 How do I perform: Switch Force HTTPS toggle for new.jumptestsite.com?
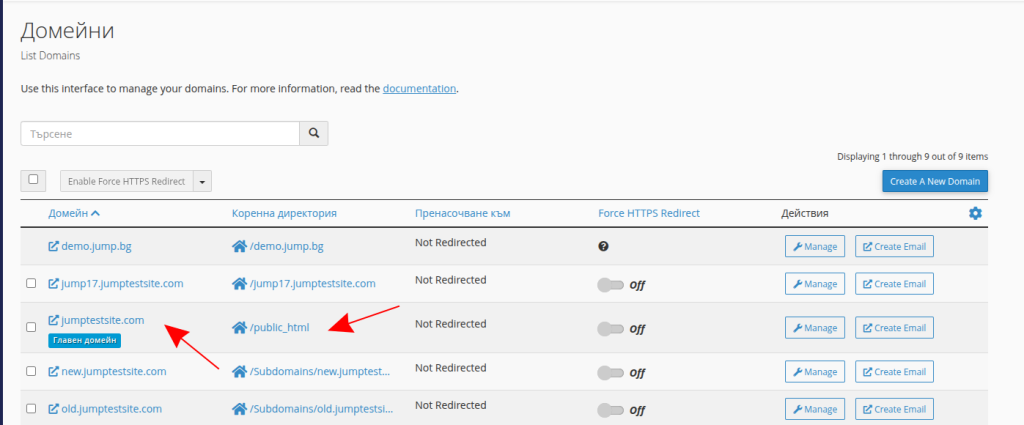(609, 372)
